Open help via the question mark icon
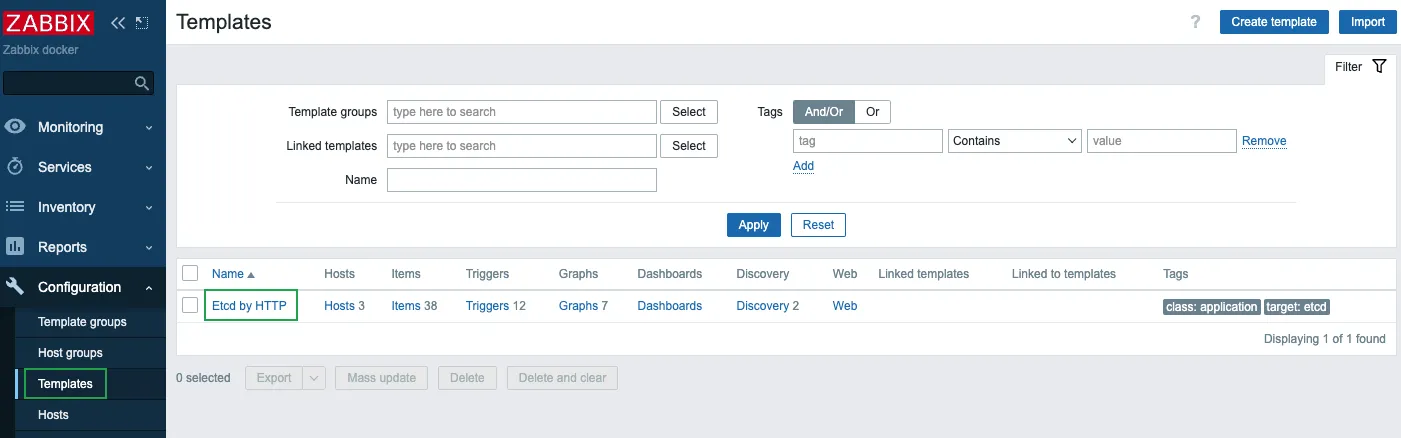 point(1195,22)
